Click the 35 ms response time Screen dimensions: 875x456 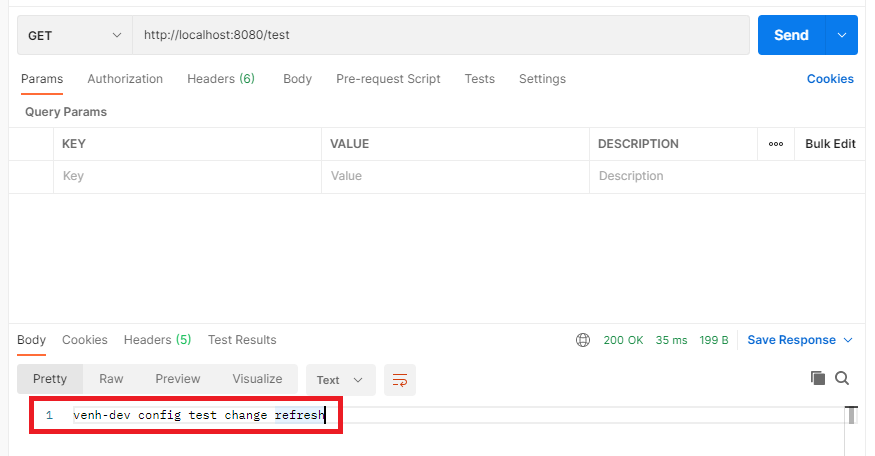pyautogui.click(x=671, y=340)
